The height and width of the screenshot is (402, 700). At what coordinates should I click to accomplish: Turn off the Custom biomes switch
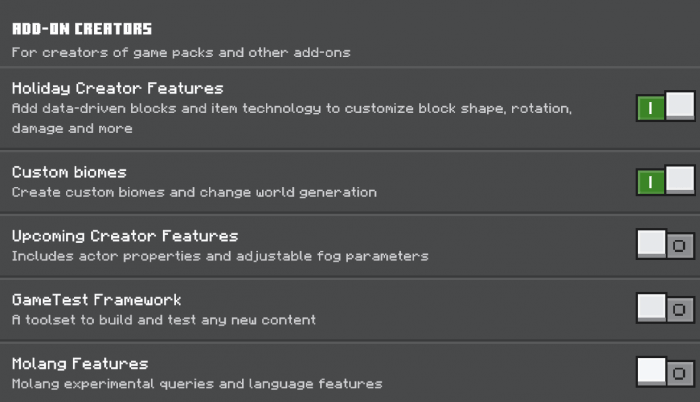point(665,181)
